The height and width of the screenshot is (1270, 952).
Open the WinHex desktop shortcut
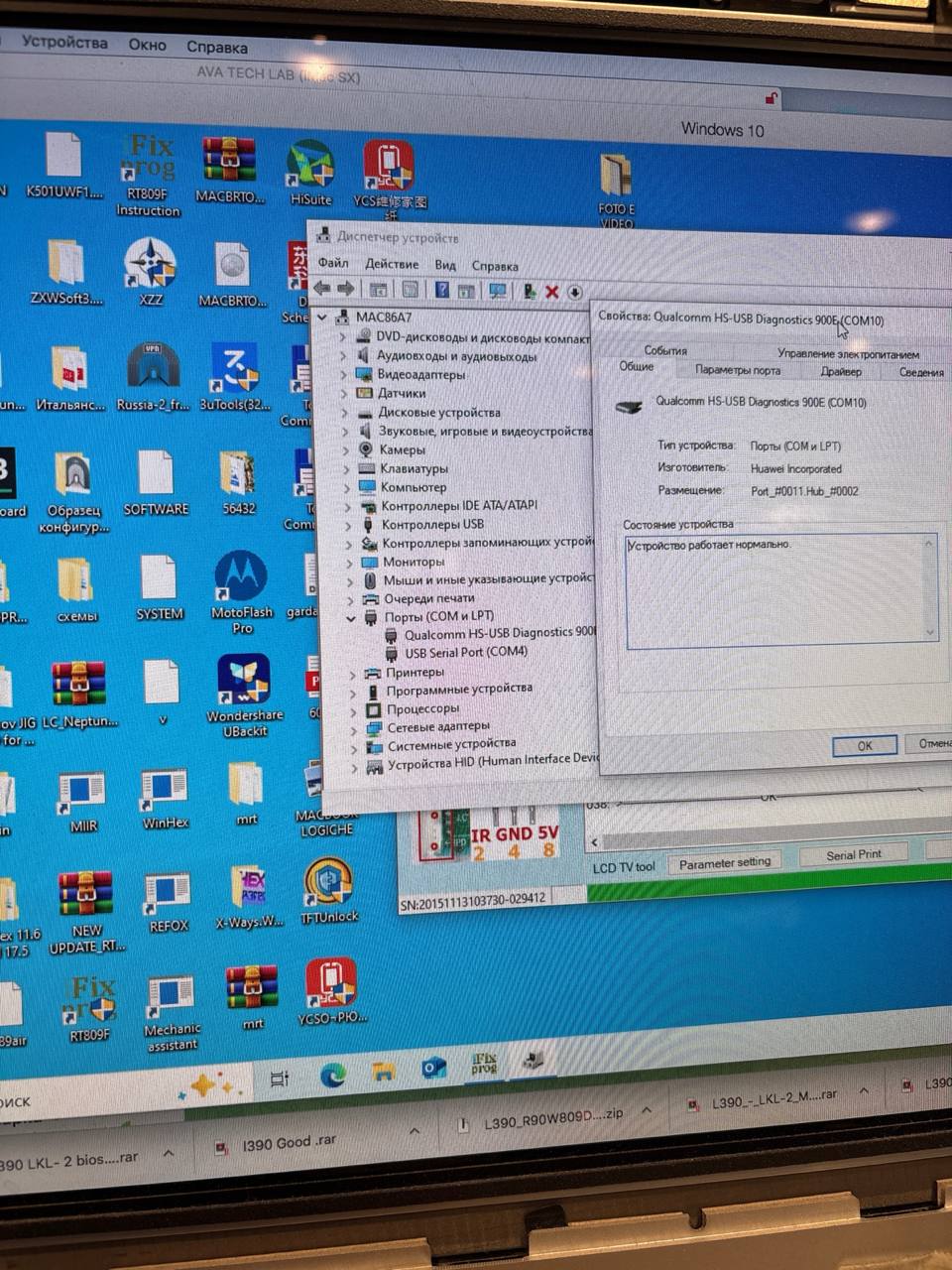pos(165,800)
